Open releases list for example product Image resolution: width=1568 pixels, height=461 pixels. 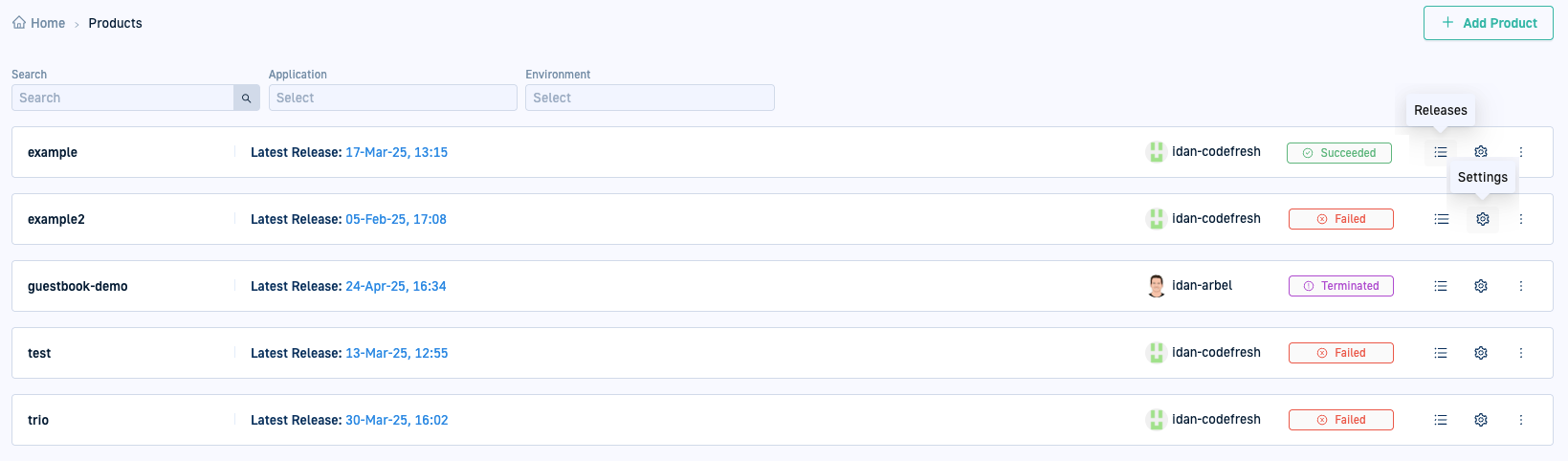pos(1441,152)
